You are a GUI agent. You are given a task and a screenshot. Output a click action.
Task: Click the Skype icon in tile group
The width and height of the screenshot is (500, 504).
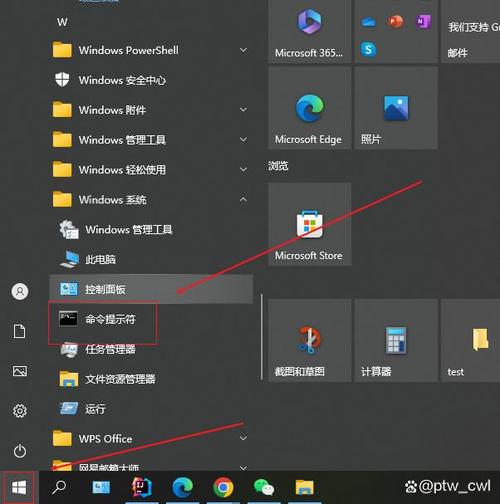pos(368,50)
